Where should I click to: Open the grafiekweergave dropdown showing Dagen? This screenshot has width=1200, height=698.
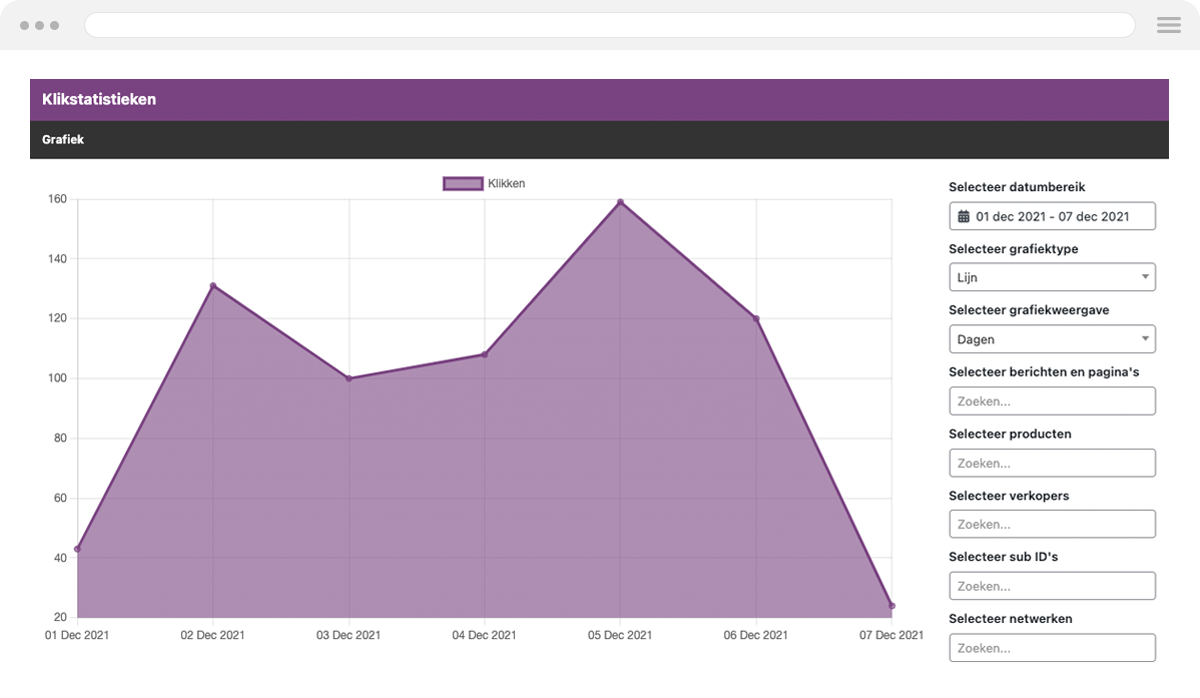(1052, 339)
